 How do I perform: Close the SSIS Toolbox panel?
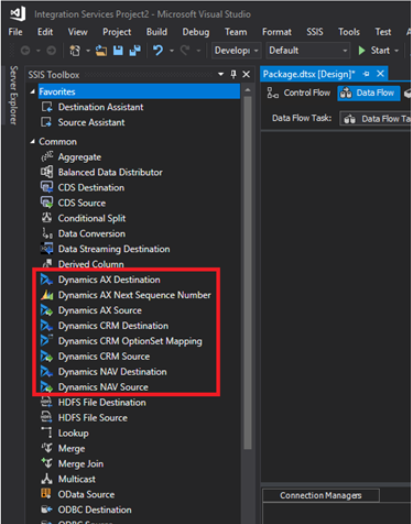[x=246, y=74]
